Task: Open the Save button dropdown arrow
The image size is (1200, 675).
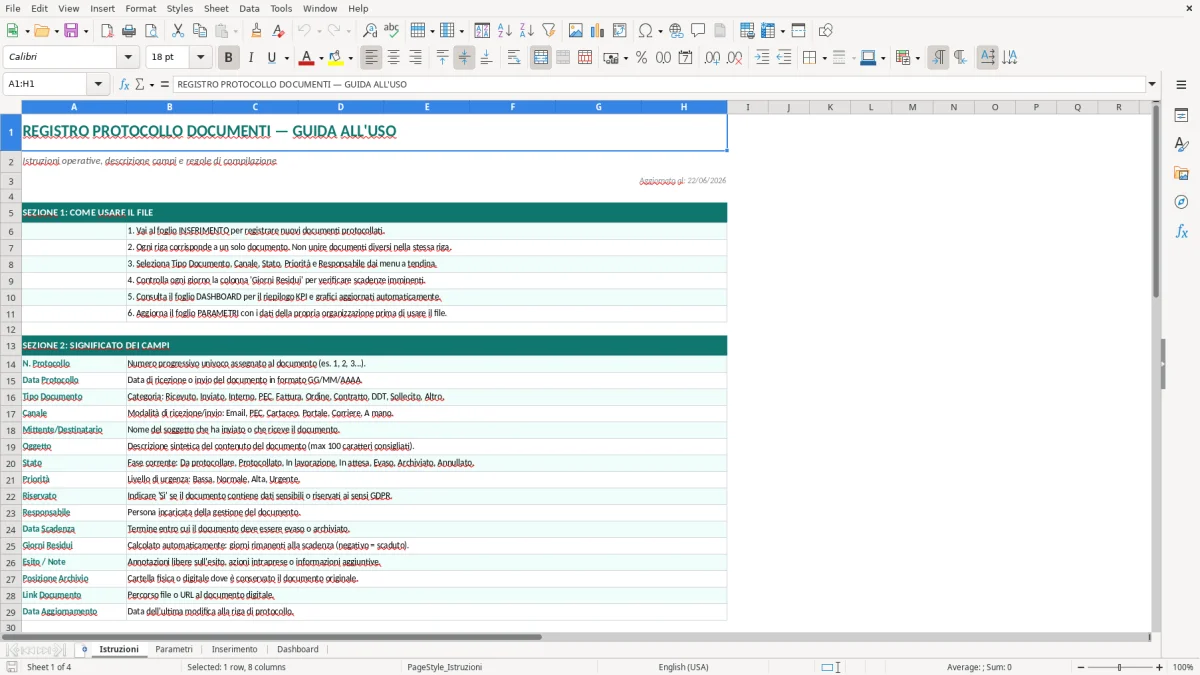Action: pyautogui.click(x=86, y=31)
